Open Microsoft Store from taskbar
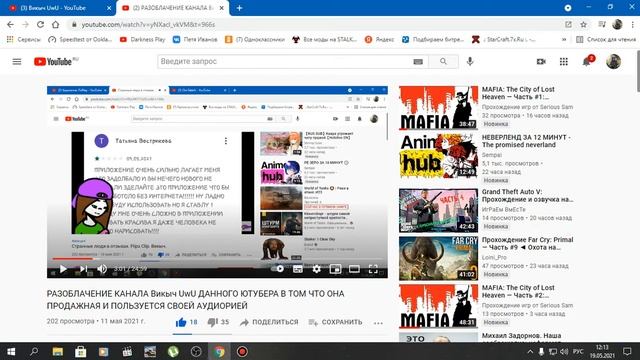Image resolution: width=640 pixels, height=360 pixels. tap(80, 352)
